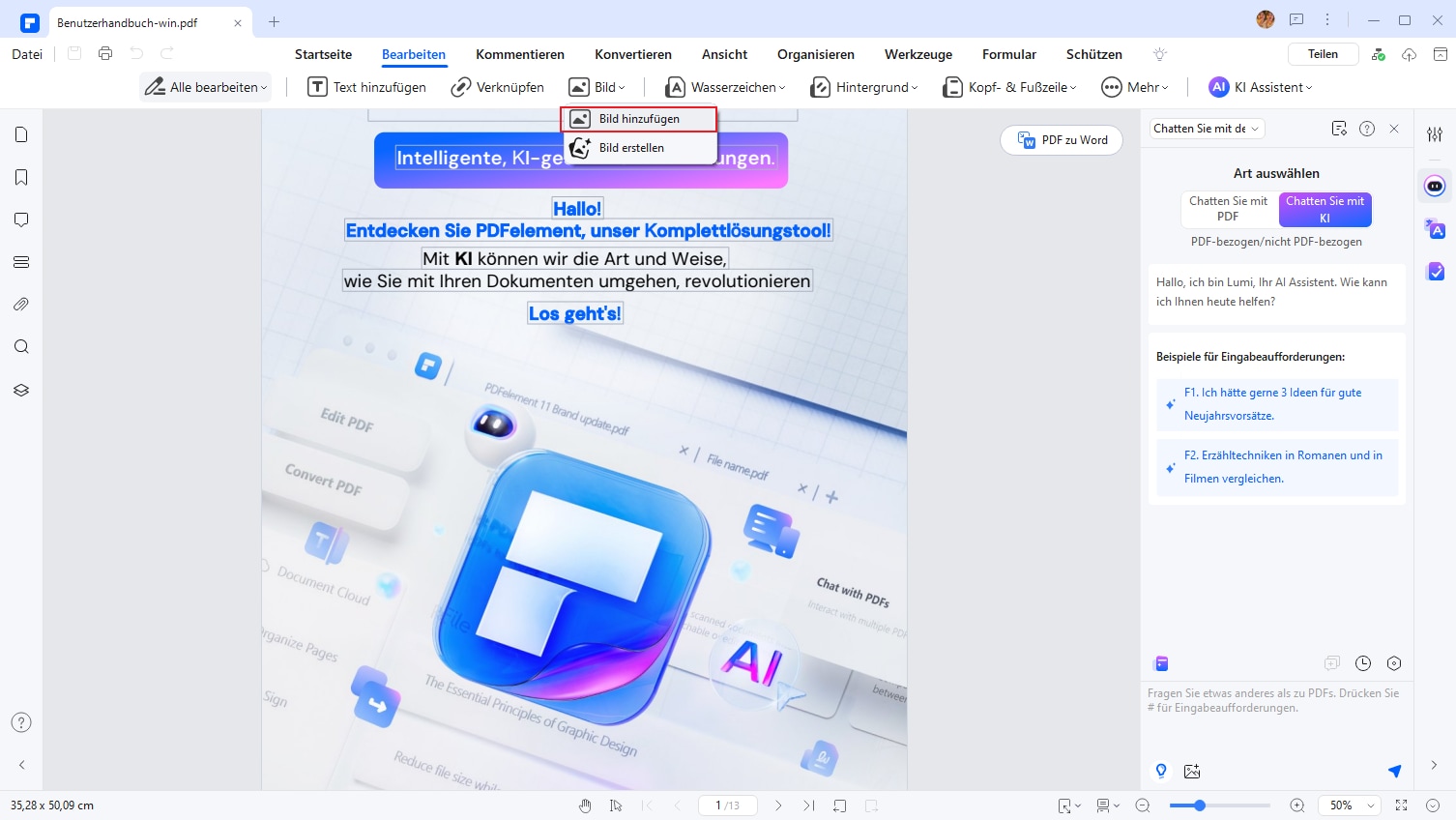The height and width of the screenshot is (820, 1456).
Task: Click the translate icon in right sidebar
Action: [1435, 228]
